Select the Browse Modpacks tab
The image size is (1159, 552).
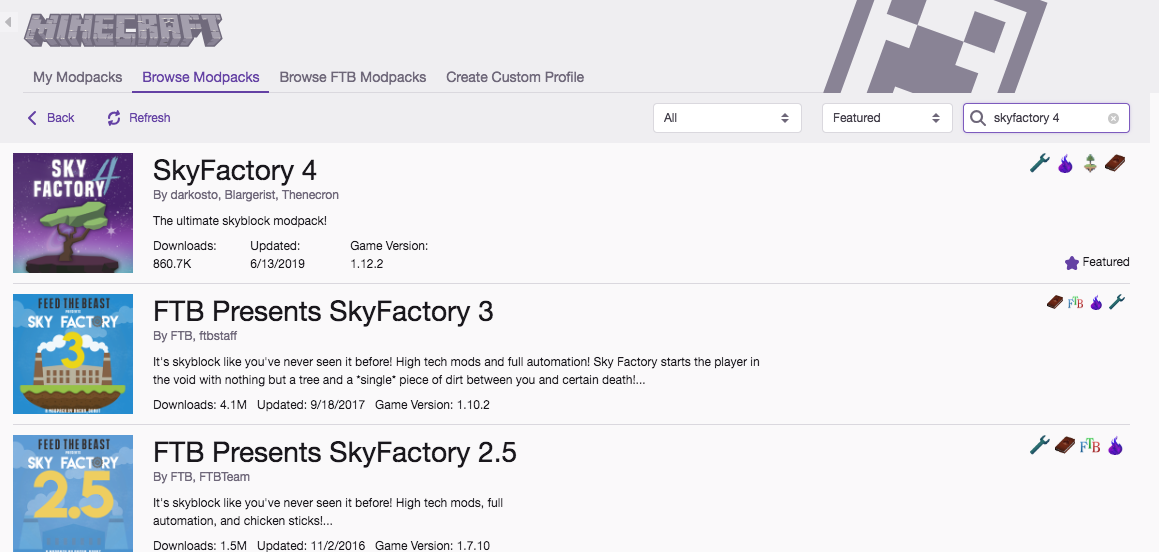pyautogui.click(x=201, y=77)
